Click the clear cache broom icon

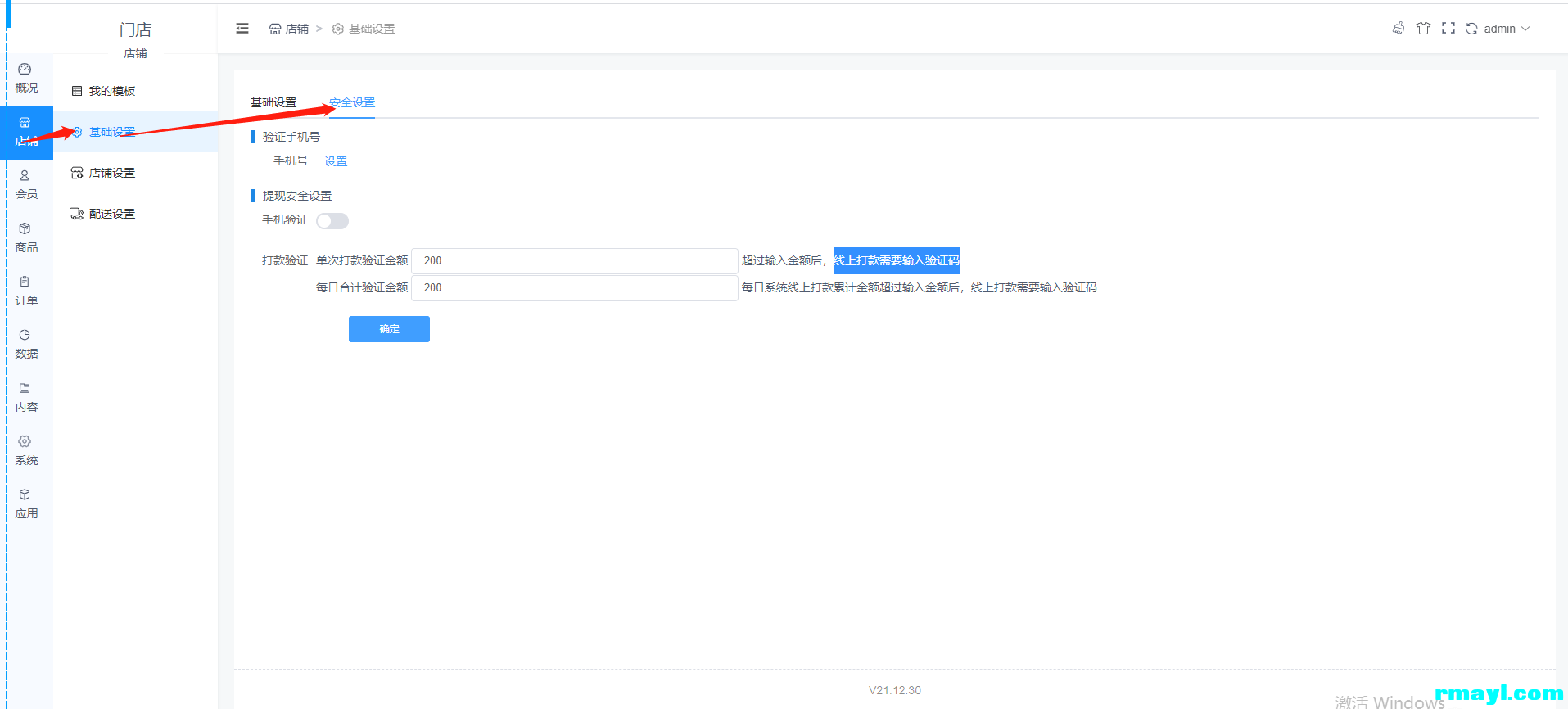pyautogui.click(x=1399, y=29)
